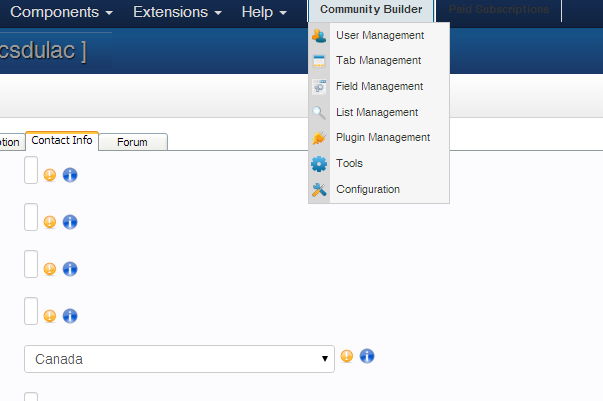Open the Components dropdown menu
Viewport: 603px width, 401px height.
pyautogui.click(x=62, y=12)
